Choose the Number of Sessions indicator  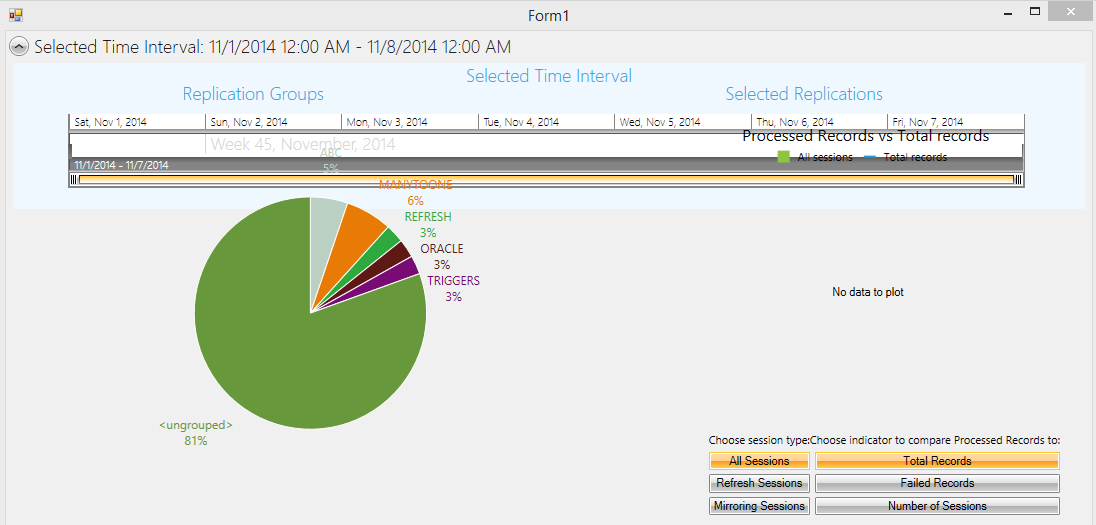pos(937,505)
